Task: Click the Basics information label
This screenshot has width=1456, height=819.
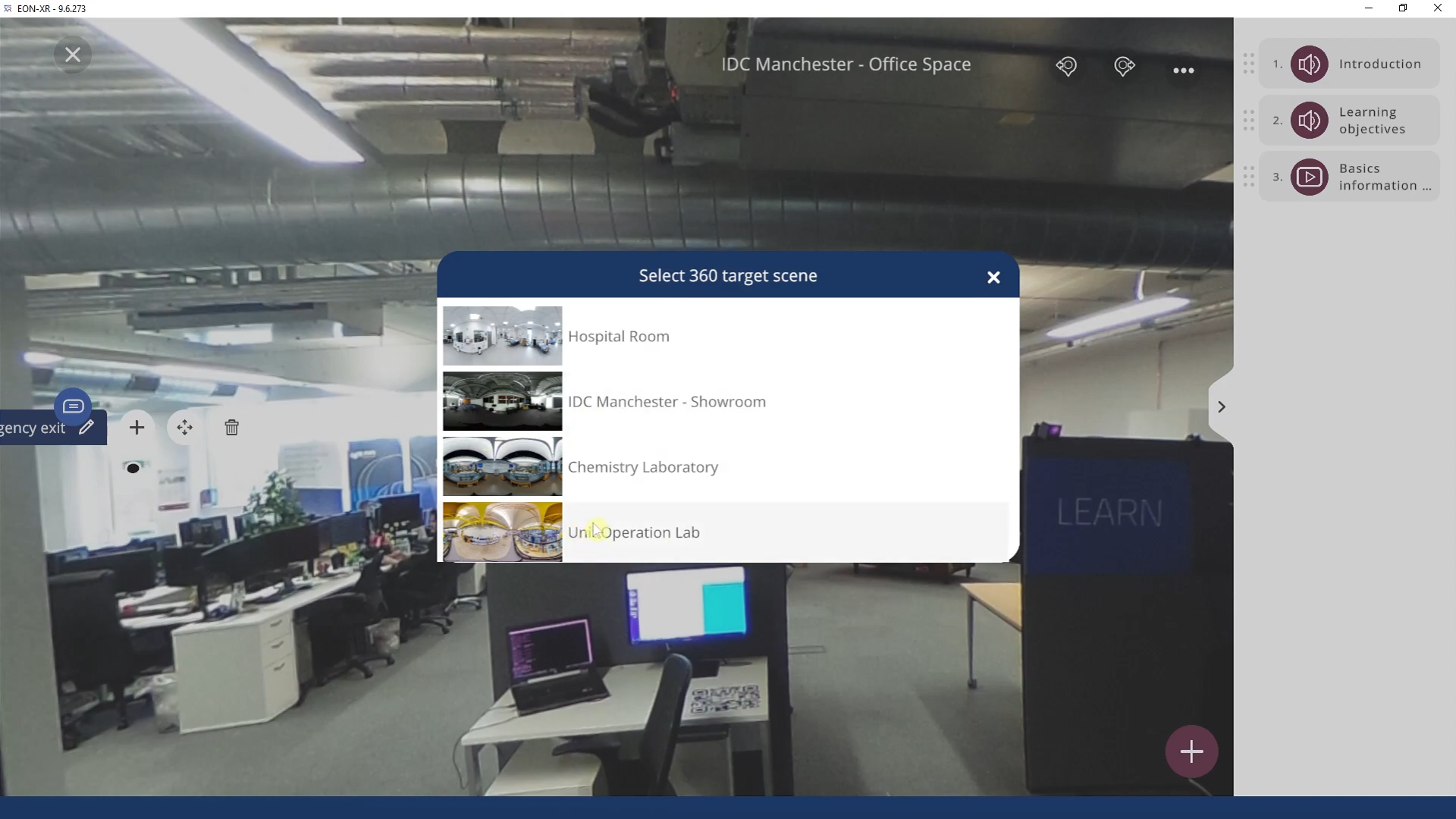Action: click(1385, 177)
